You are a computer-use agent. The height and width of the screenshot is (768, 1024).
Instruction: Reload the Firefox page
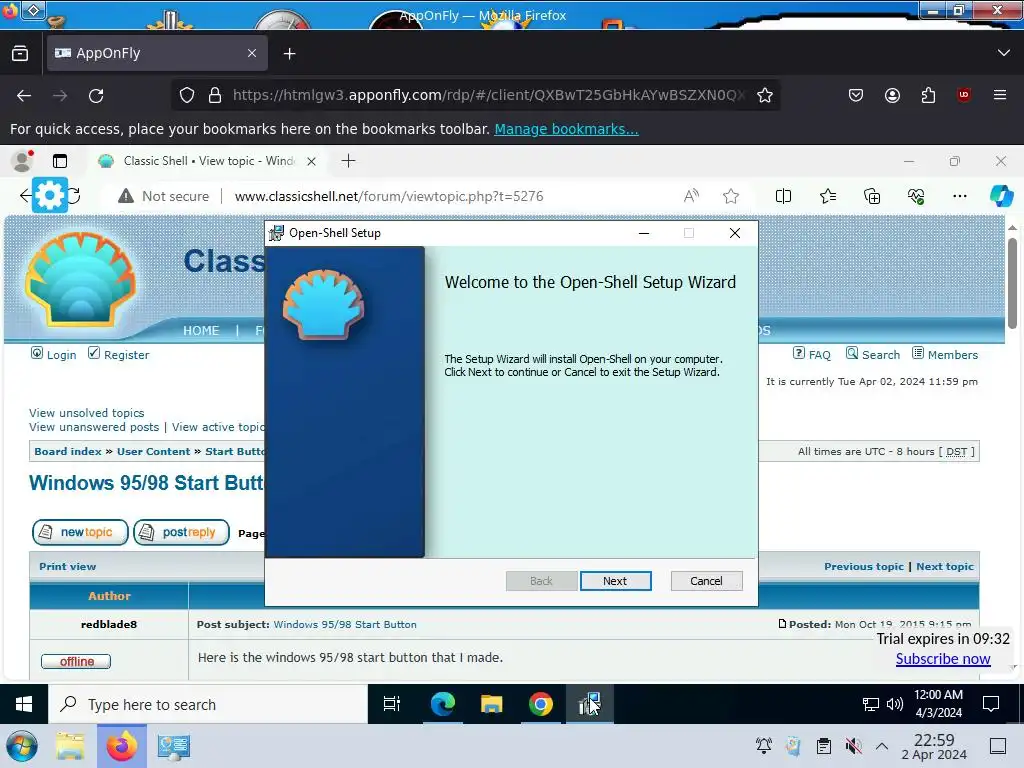(x=96, y=95)
